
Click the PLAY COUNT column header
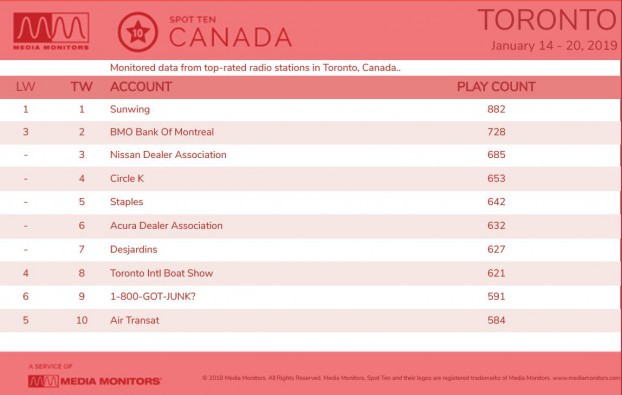[x=496, y=86]
